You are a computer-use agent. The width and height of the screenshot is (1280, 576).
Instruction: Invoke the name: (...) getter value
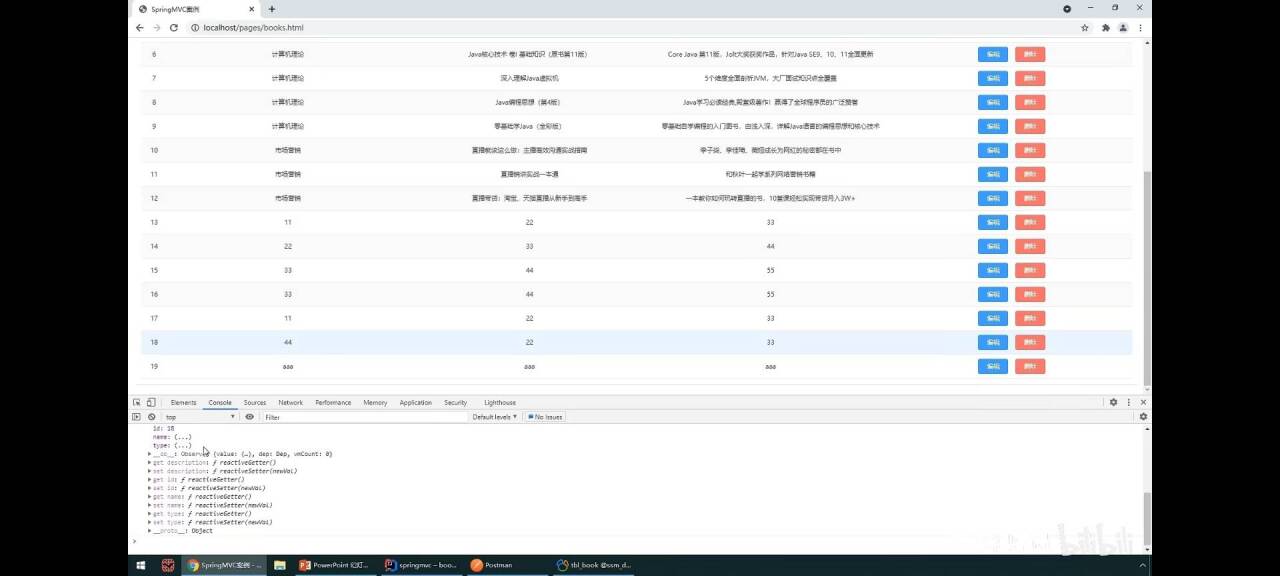tap(182, 437)
